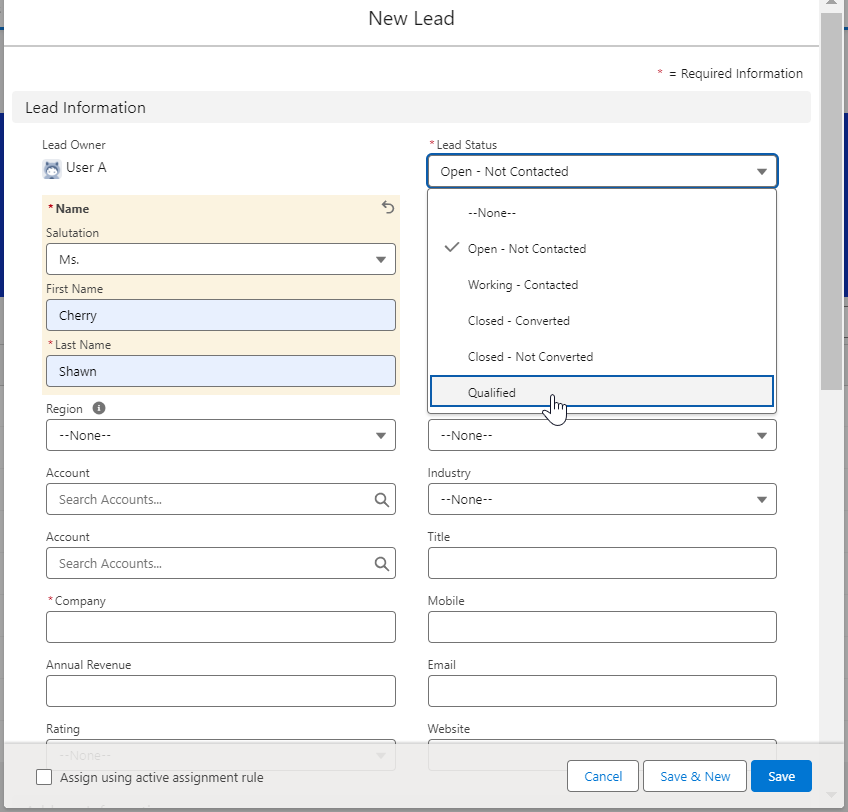
Task: Click the scrollbar up arrow at top right
Action: (x=831, y=7)
